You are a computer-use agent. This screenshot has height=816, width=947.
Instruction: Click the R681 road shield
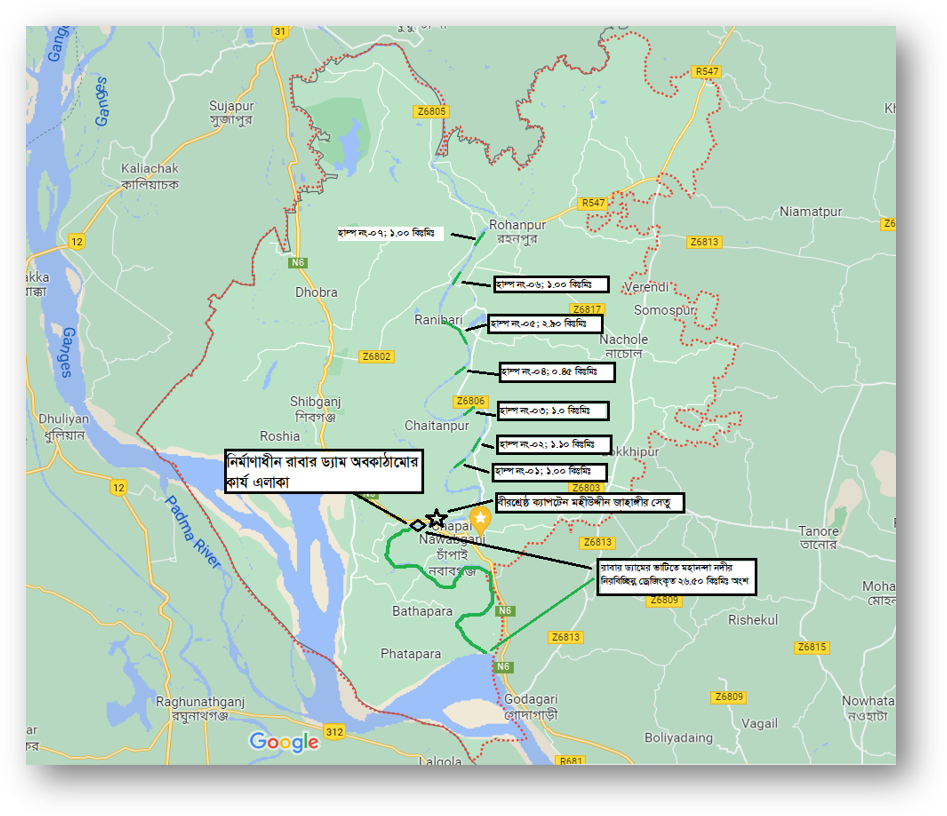[x=571, y=760]
